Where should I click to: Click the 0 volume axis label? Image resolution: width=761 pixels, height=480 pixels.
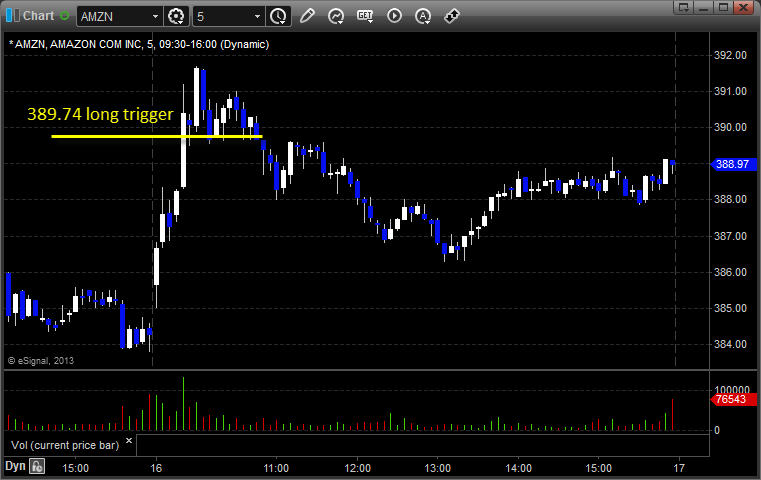click(717, 430)
